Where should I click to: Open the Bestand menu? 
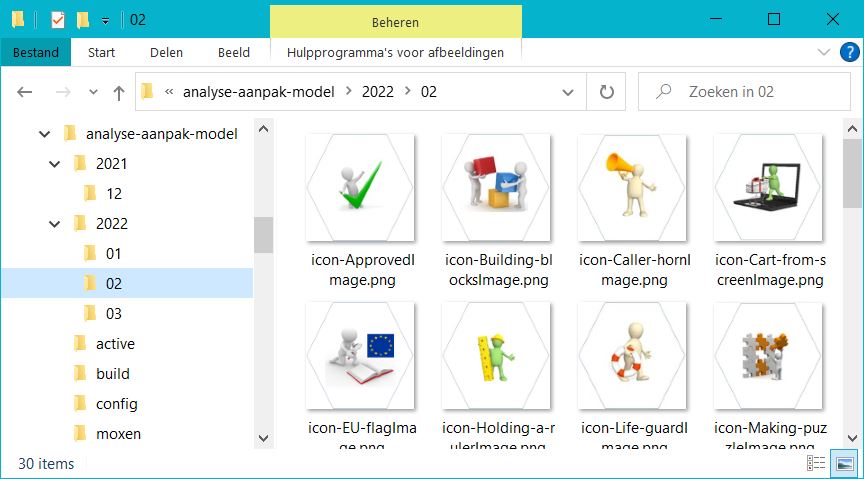coord(35,52)
